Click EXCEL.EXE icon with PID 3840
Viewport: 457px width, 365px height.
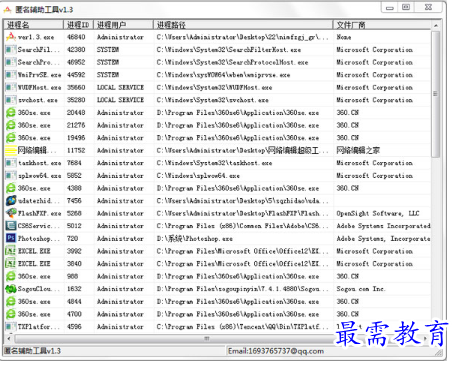click(x=11, y=264)
